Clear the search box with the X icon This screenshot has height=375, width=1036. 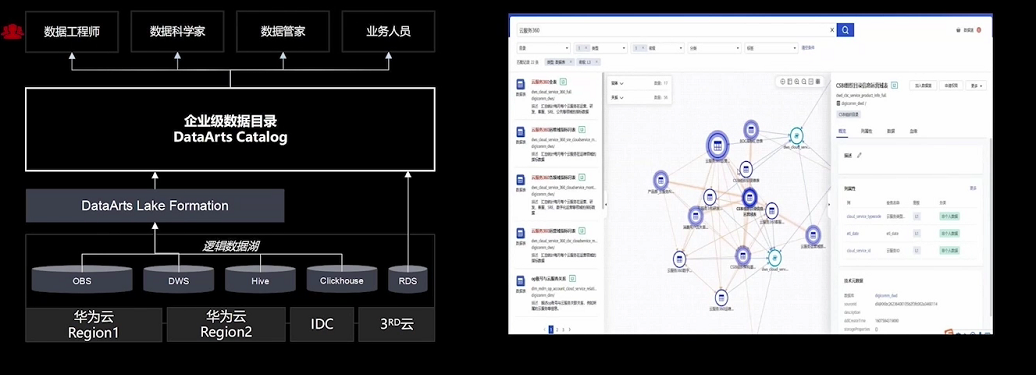[832, 30]
